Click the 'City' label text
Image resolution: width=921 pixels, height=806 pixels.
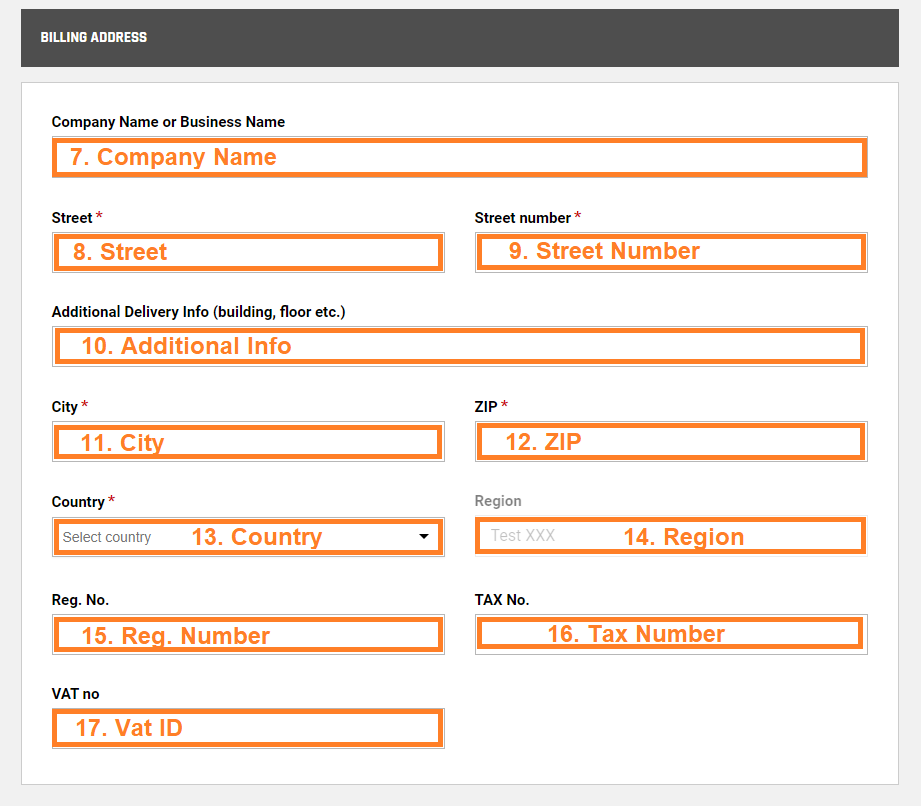coord(65,407)
